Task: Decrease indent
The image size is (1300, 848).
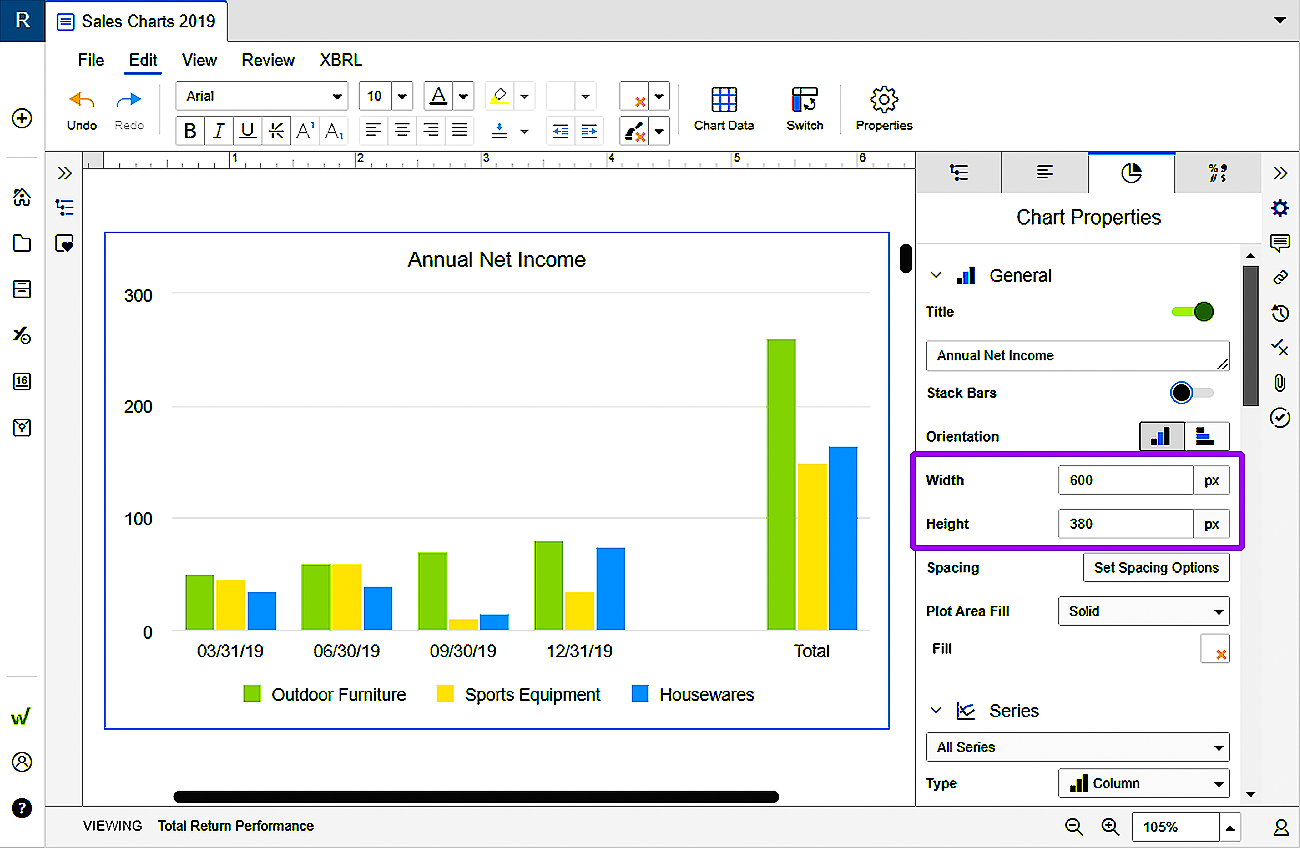Action: [x=561, y=131]
